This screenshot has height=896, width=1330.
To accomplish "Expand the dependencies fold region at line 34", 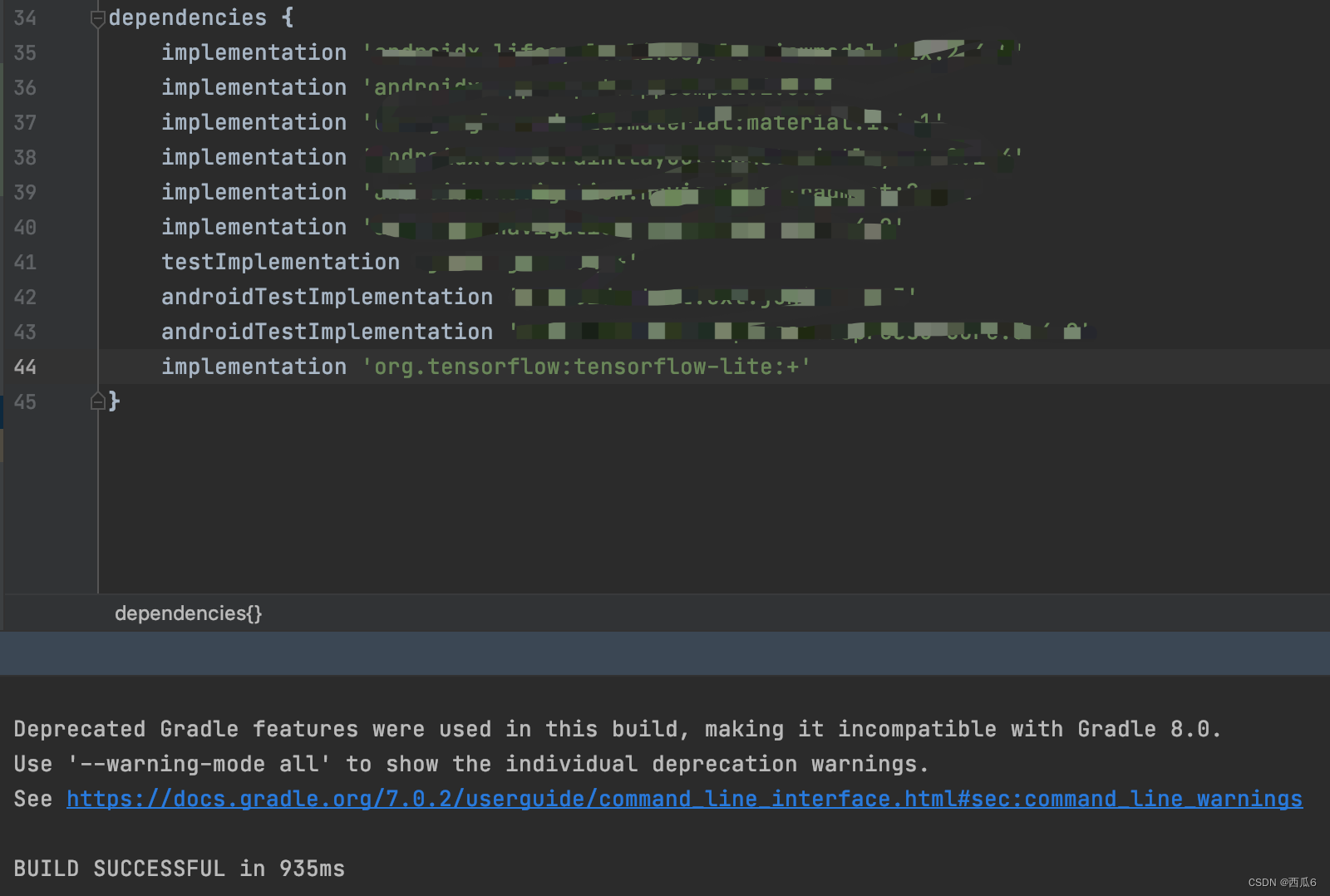I will 98,17.
